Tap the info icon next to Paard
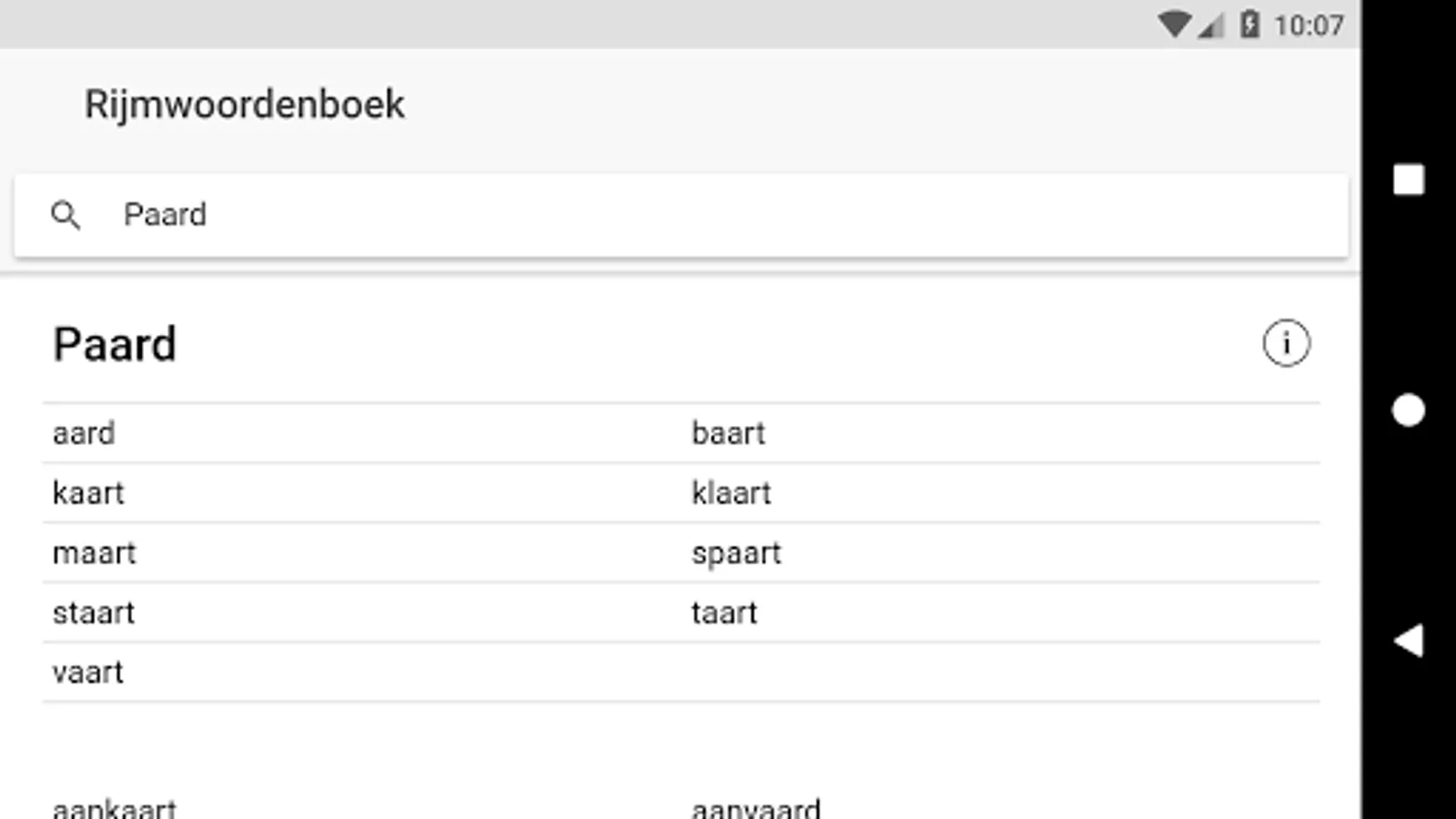 pyautogui.click(x=1286, y=344)
